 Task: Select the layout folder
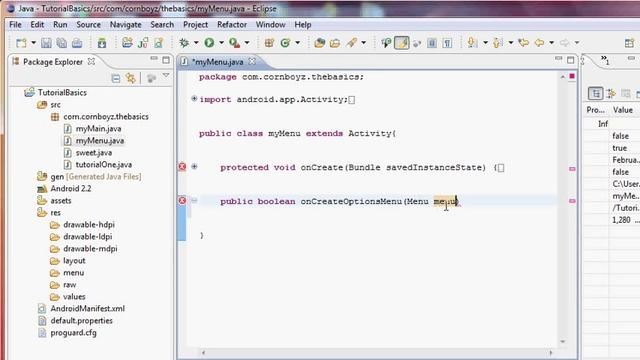point(74,260)
